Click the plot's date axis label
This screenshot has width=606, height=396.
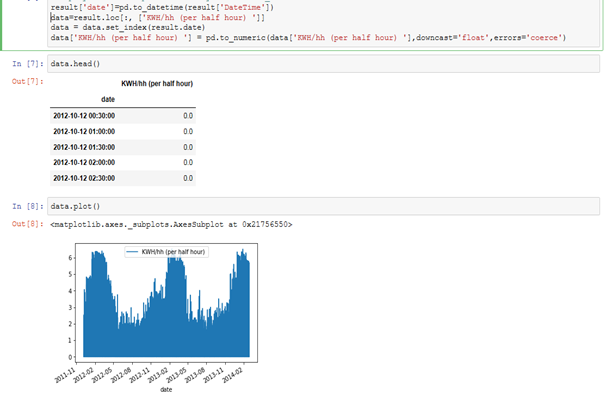166,389
